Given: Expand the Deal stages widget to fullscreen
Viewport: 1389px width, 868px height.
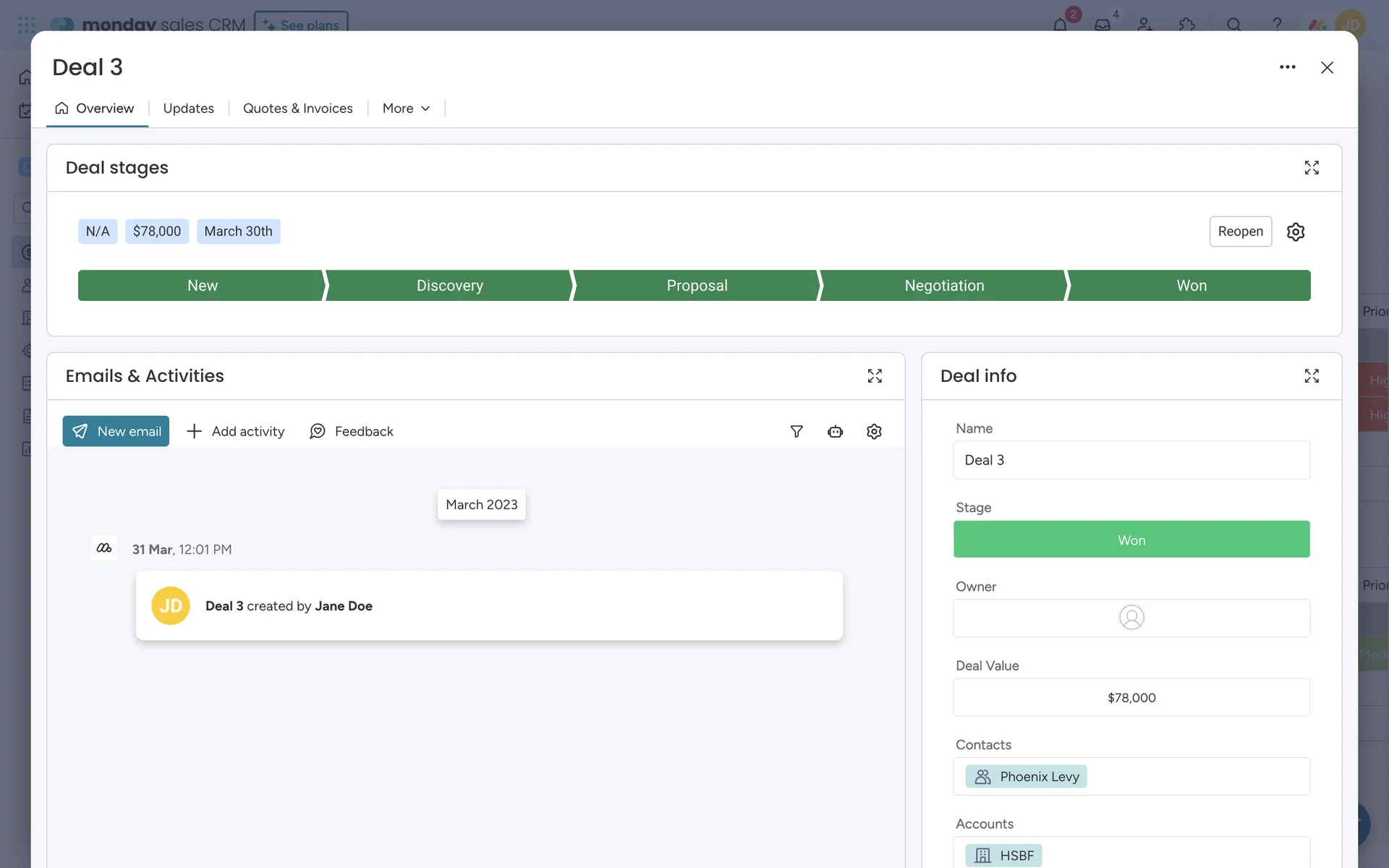Looking at the screenshot, I should [1312, 168].
